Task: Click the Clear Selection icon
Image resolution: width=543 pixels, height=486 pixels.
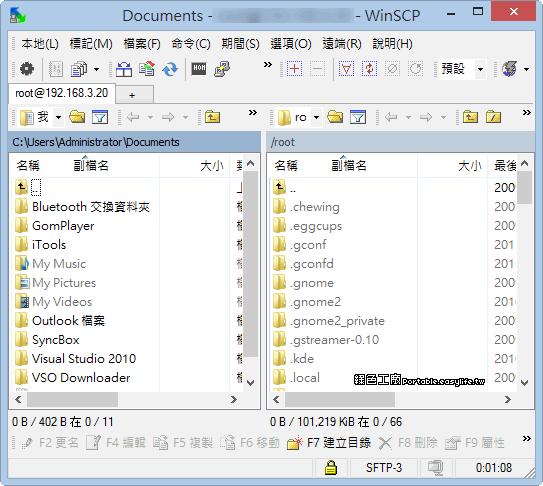Action: [x=392, y=69]
